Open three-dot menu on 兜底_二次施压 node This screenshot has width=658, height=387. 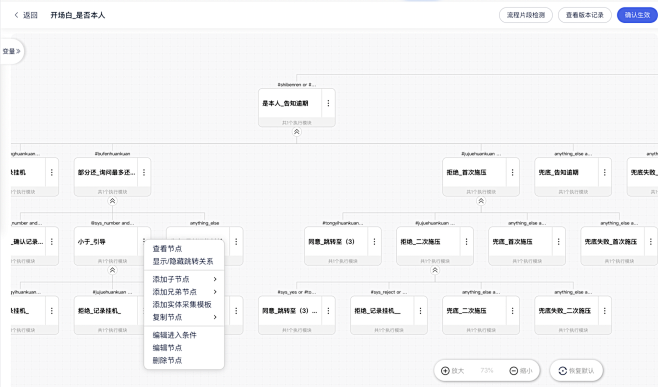click(x=512, y=311)
